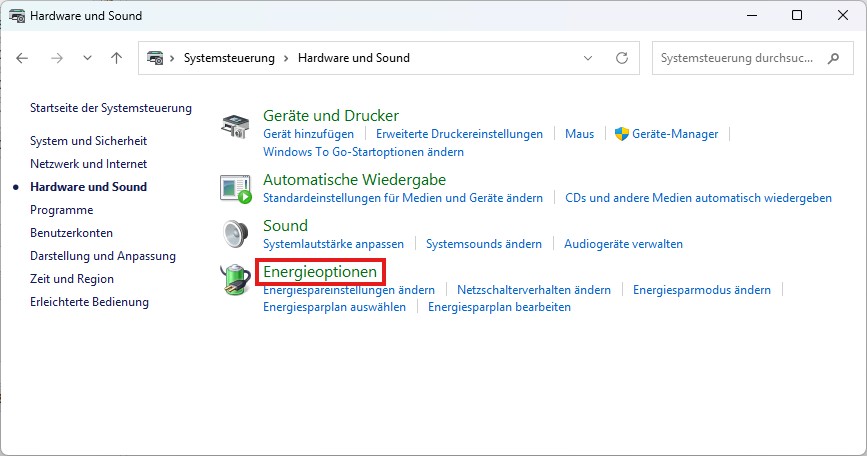Open Erleichterte Bedienung category
Viewport: 867px width, 456px height.
point(89,302)
